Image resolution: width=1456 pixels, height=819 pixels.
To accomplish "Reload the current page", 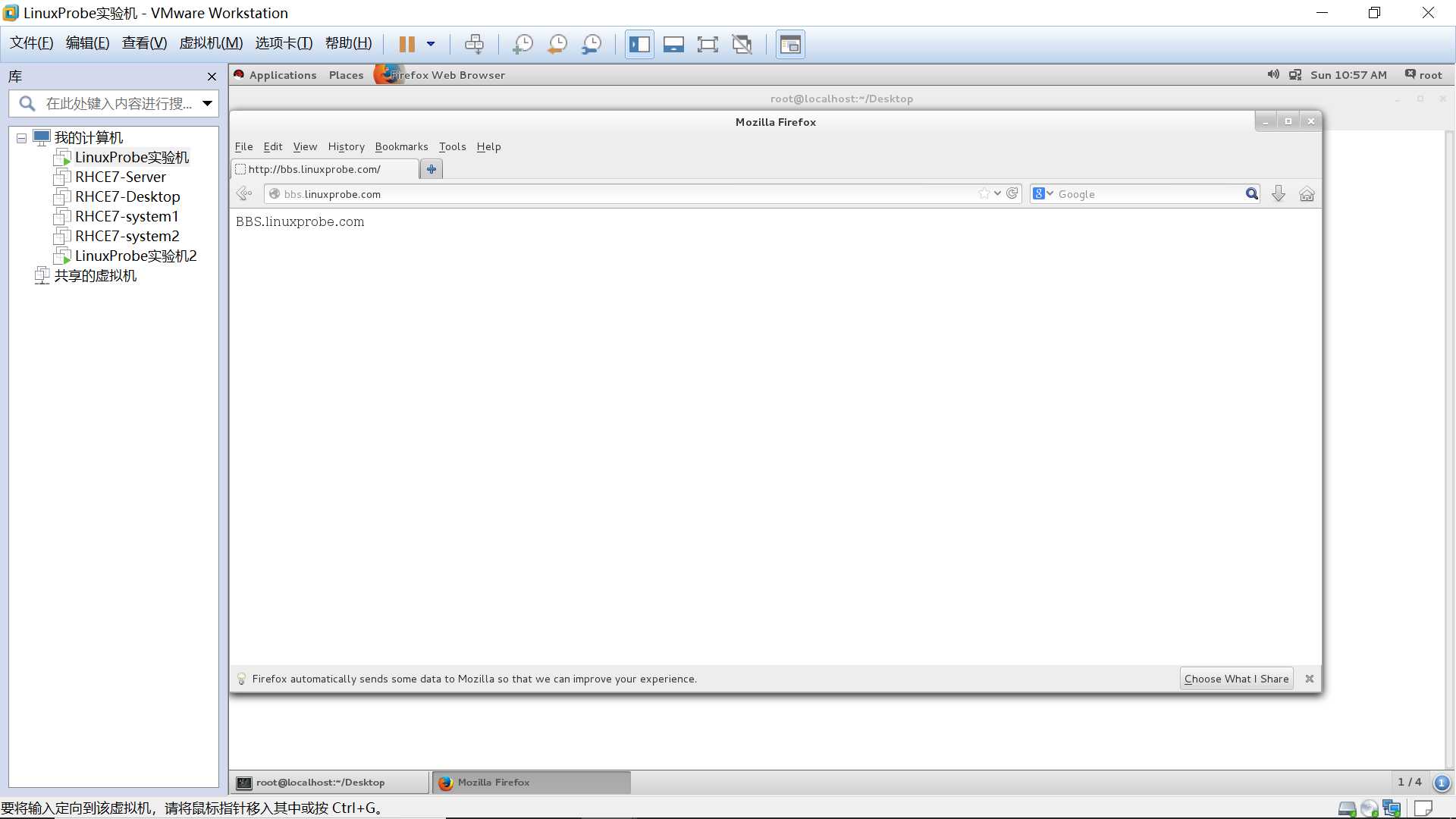I will [1012, 193].
